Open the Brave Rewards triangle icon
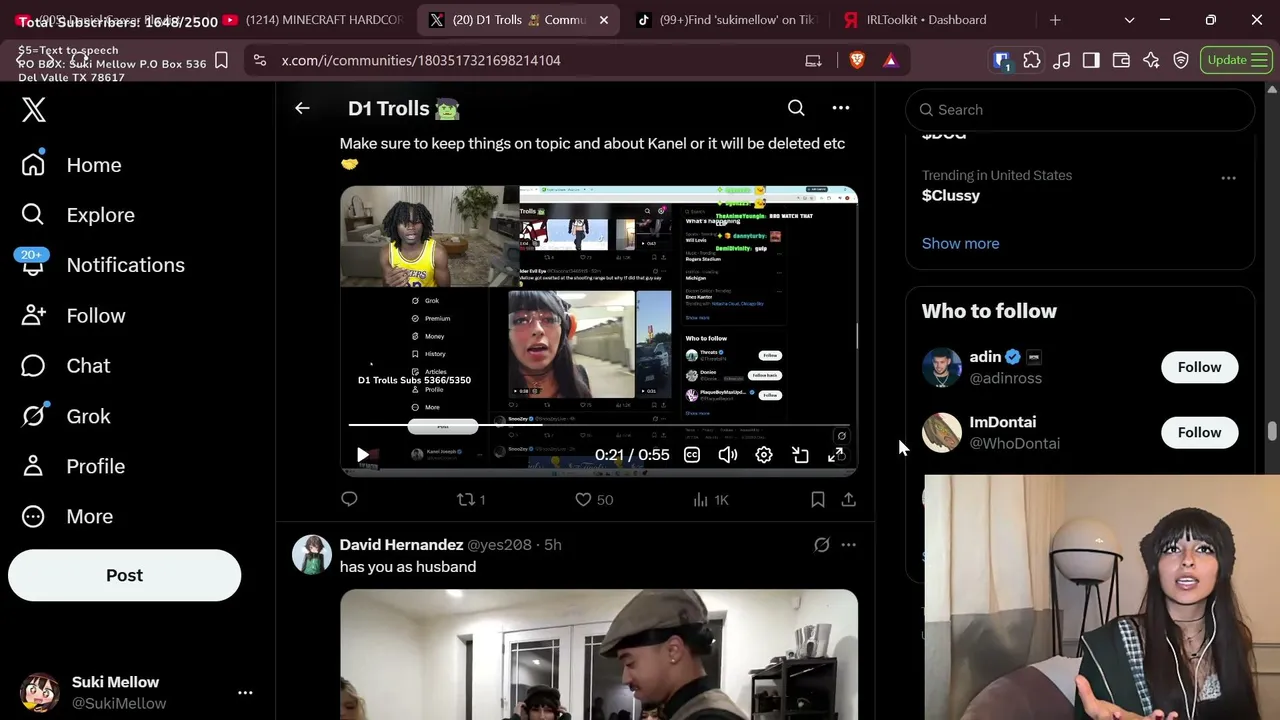The image size is (1280, 720). pyautogui.click(x=890, y=60)
